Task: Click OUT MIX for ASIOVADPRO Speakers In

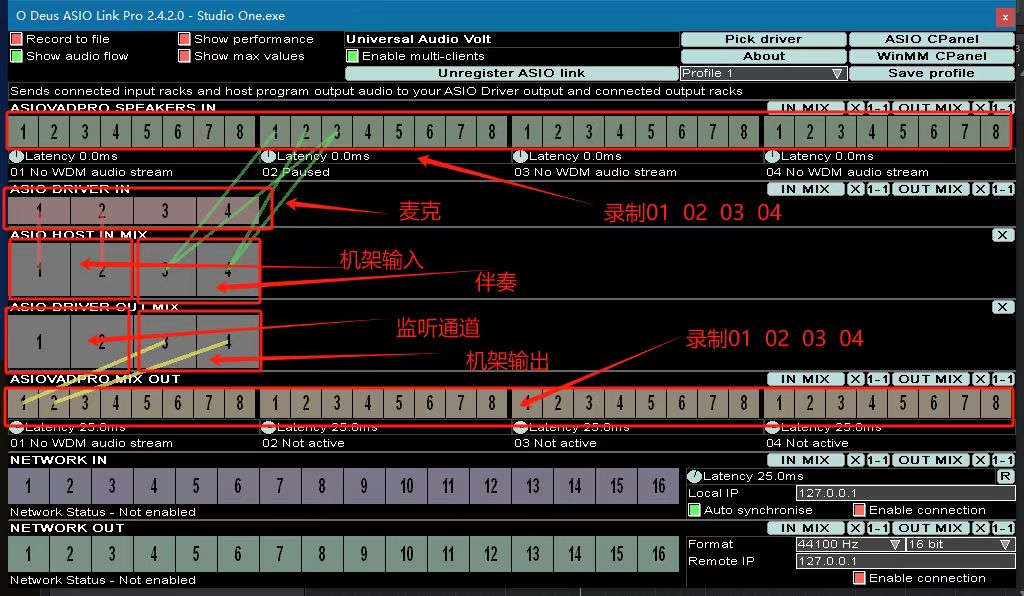Action: (x=930, y=108)
